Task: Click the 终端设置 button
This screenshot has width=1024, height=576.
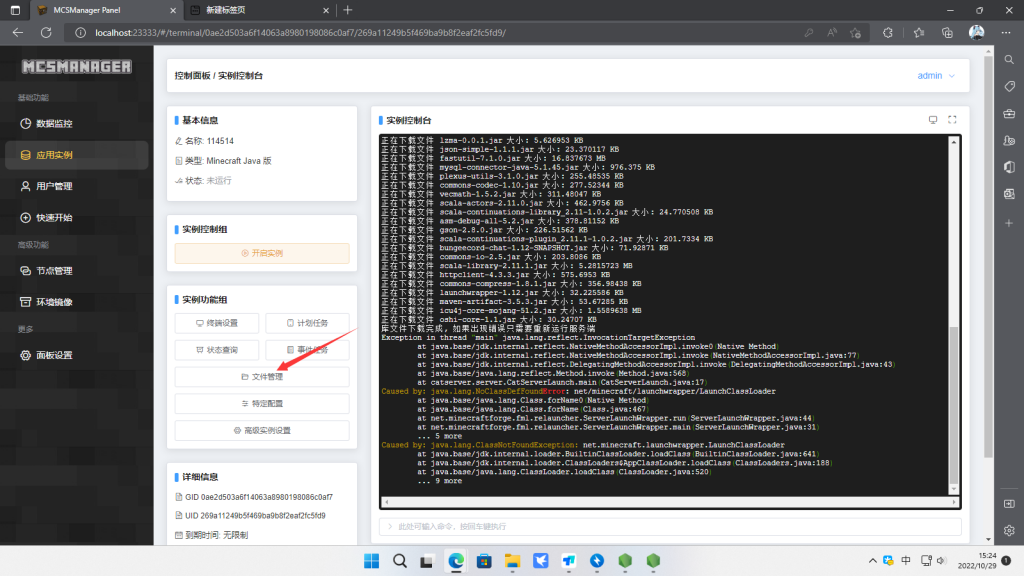Action: (x=217, y=323)
